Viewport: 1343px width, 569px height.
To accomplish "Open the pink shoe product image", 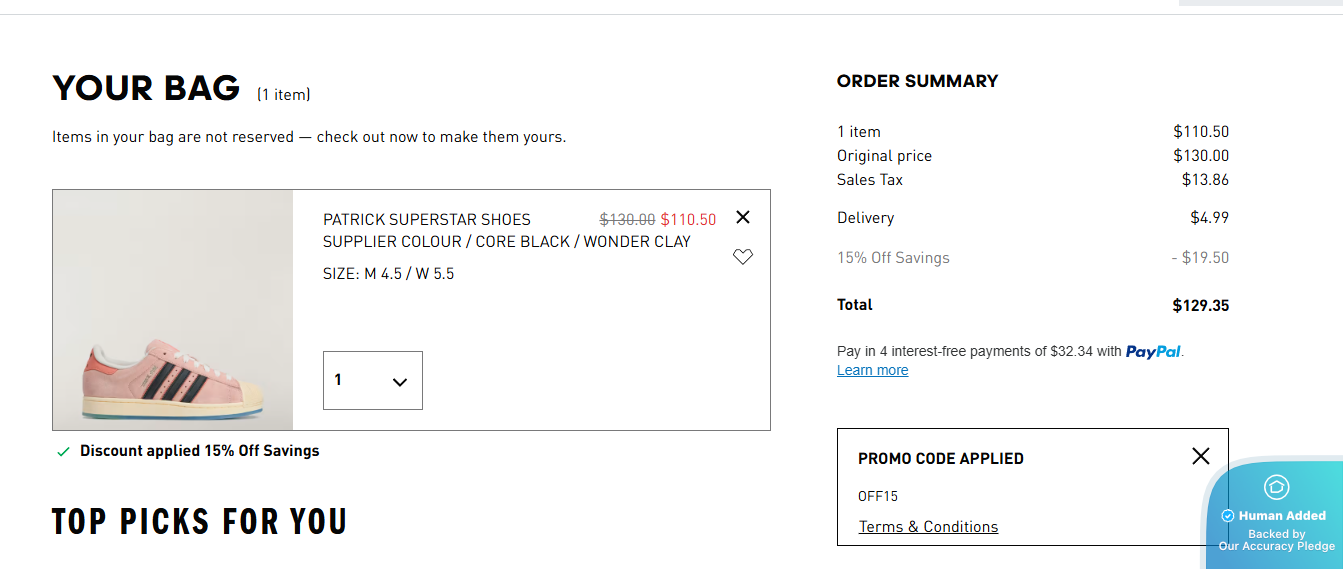I will 172,310.
